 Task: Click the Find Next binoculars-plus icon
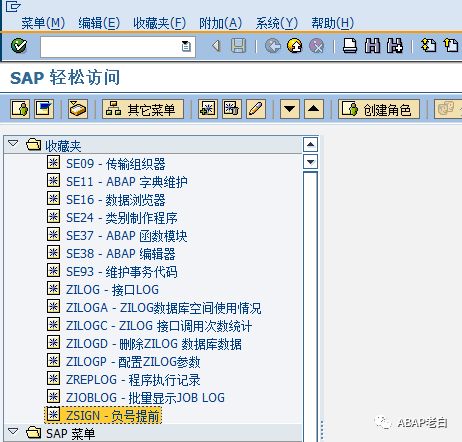point(395,46)
